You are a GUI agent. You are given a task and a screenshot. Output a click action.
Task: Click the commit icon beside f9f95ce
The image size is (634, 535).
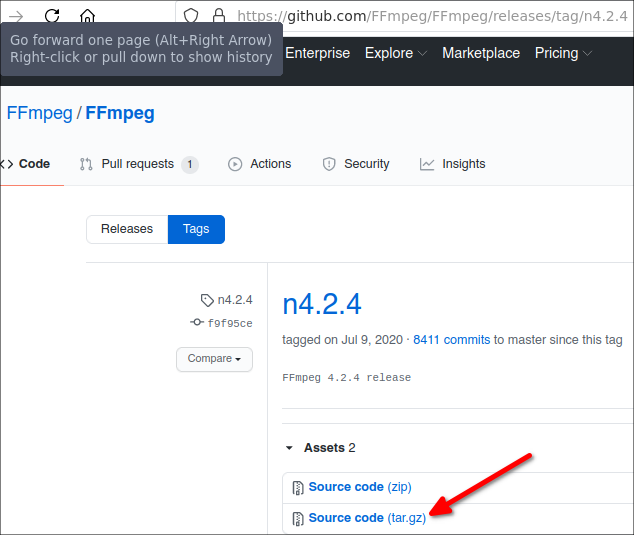pos(197,322)
